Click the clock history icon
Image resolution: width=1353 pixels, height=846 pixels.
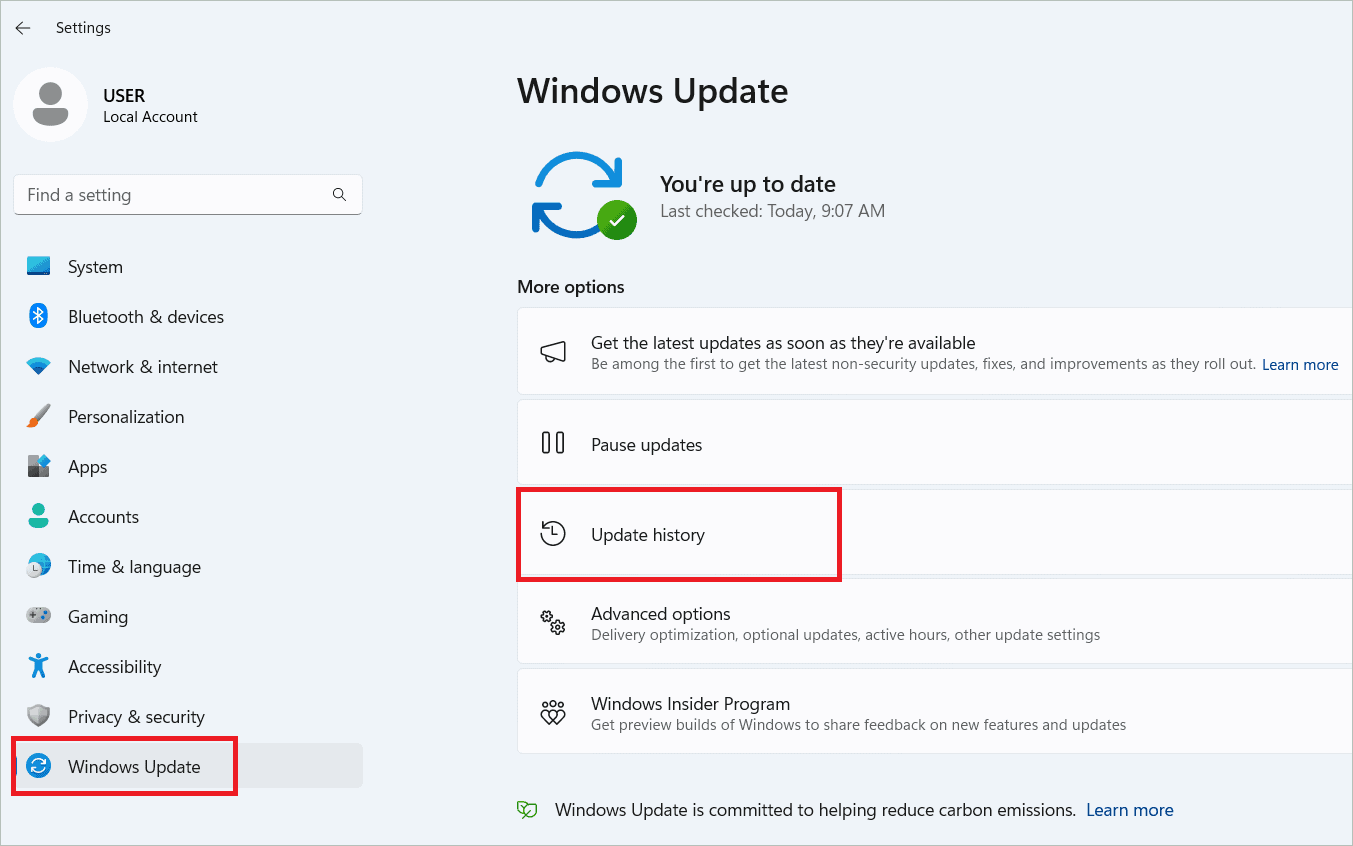coord(553,534)
